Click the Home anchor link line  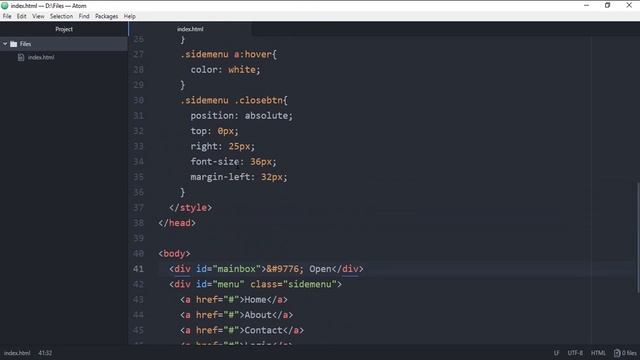click(x=234, y=300)
